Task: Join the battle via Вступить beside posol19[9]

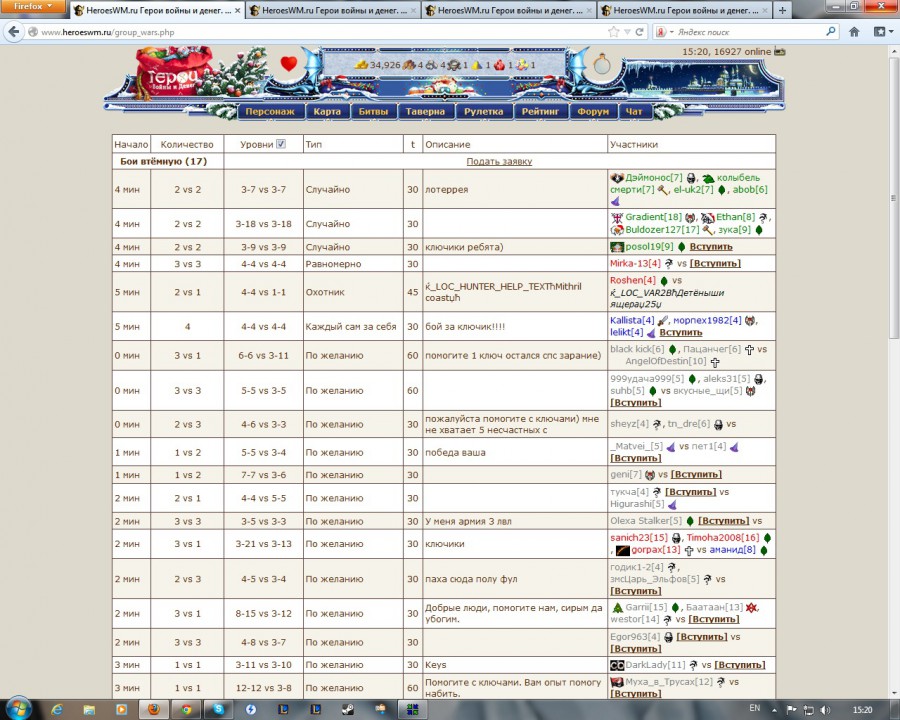Action: 711,246
